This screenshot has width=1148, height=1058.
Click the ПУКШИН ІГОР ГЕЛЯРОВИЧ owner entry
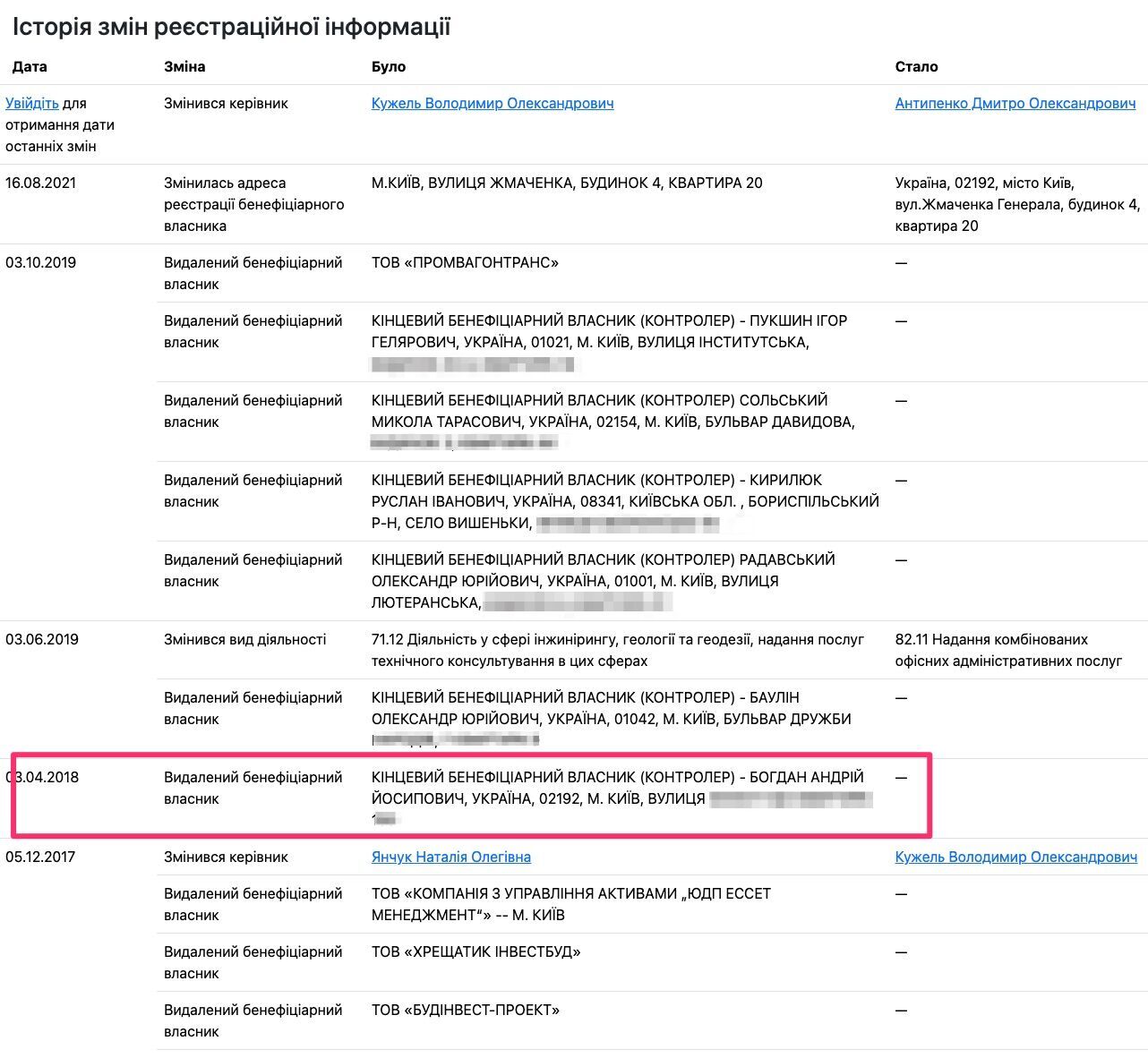609,332
